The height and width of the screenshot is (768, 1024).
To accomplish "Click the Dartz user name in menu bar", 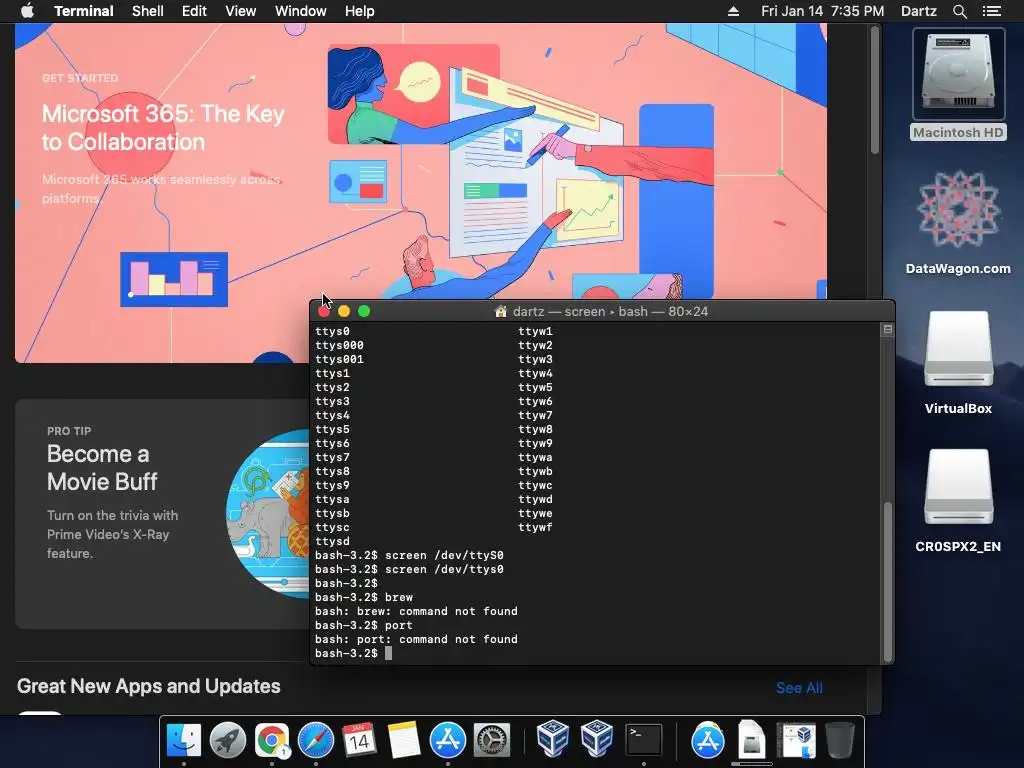I will click(918, 11).
